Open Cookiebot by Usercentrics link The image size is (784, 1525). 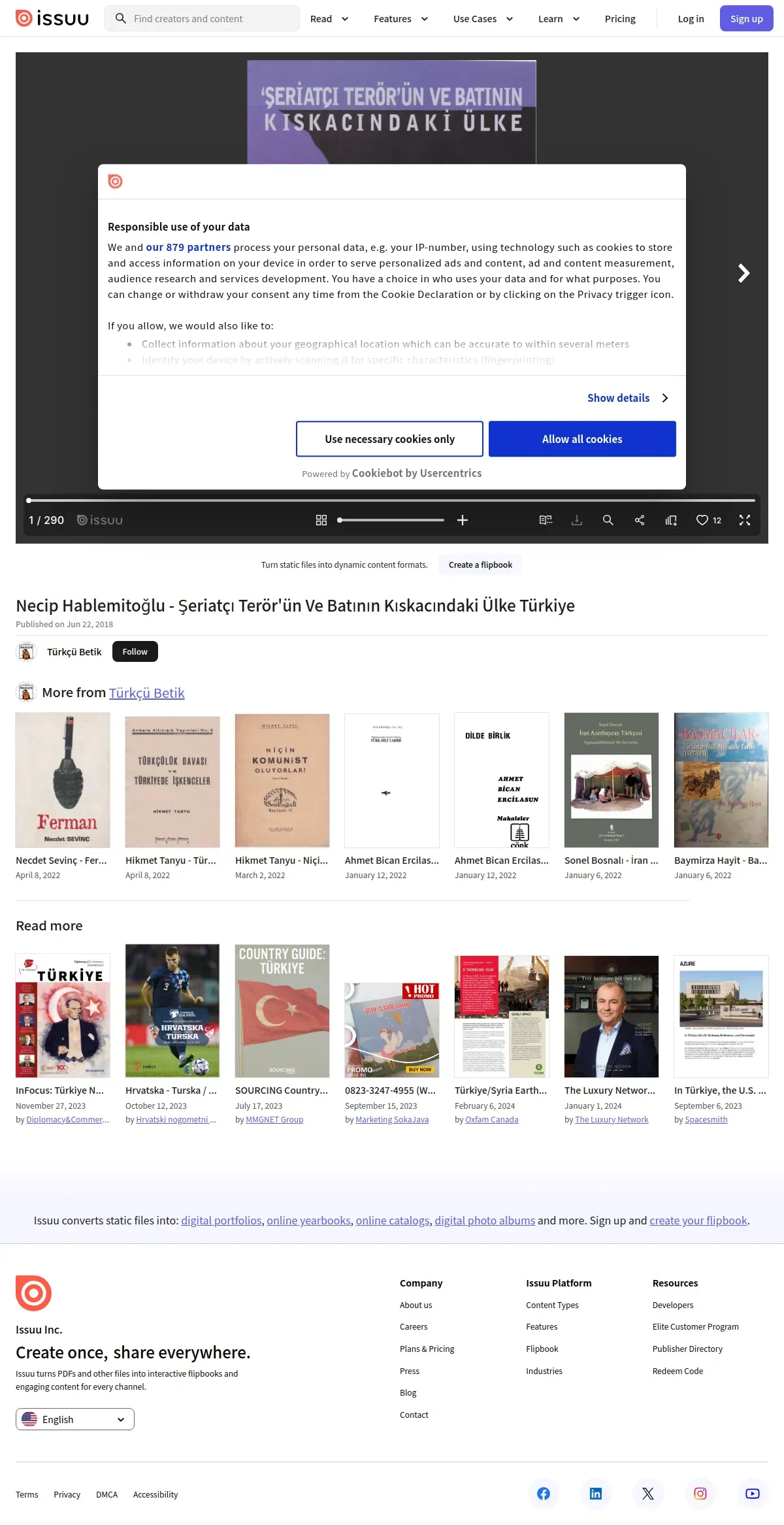click(417, 473)
